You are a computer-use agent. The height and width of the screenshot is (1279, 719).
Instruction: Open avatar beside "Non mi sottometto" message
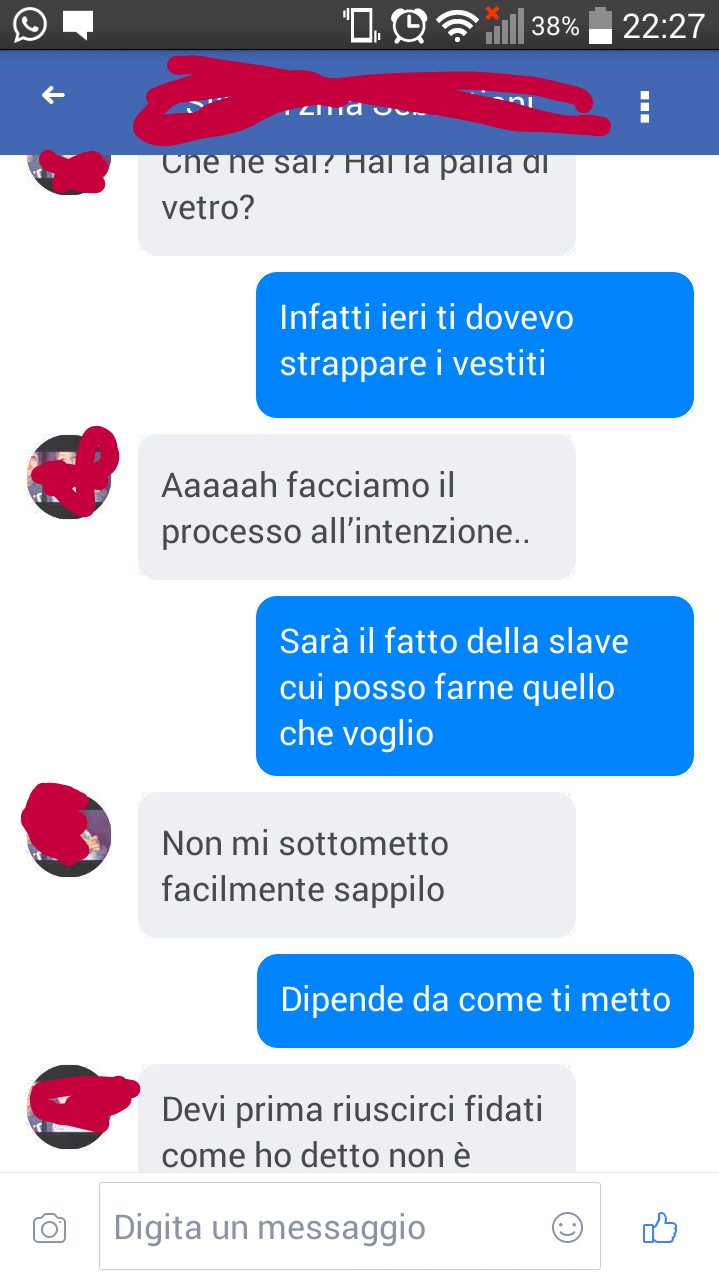tap(69, 835)
